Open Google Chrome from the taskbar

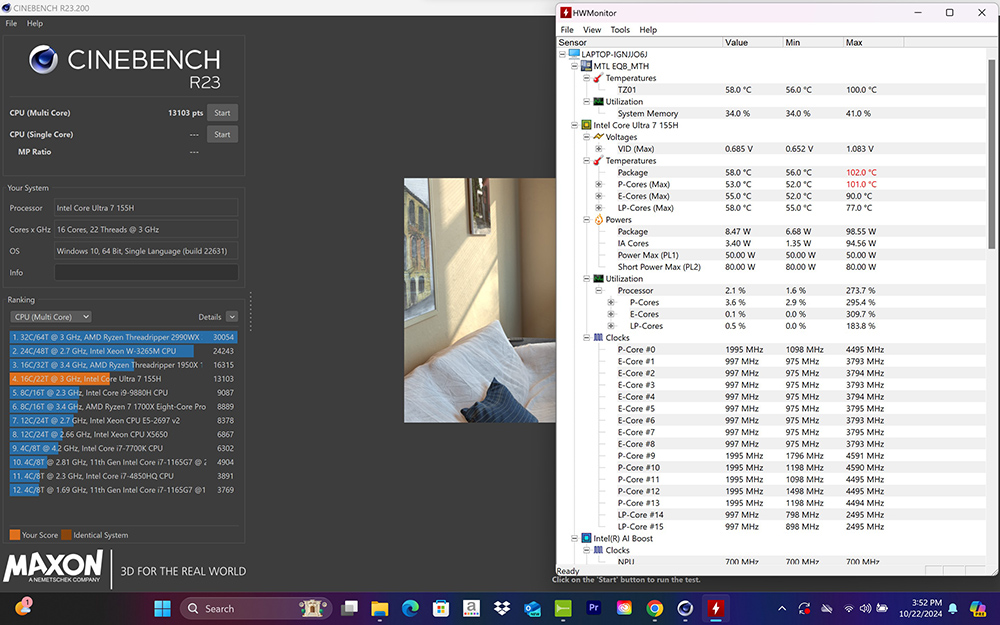click(x=654, y=608)
